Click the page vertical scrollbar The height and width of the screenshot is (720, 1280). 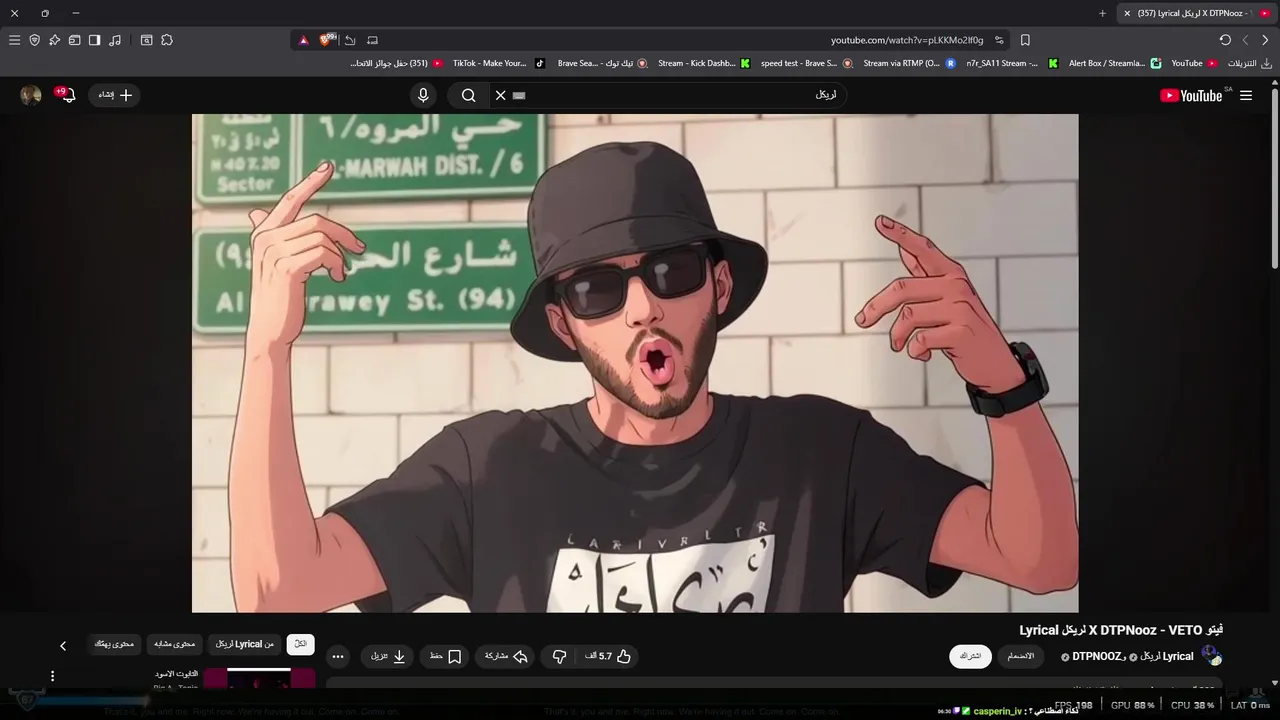pos(1275,180)
